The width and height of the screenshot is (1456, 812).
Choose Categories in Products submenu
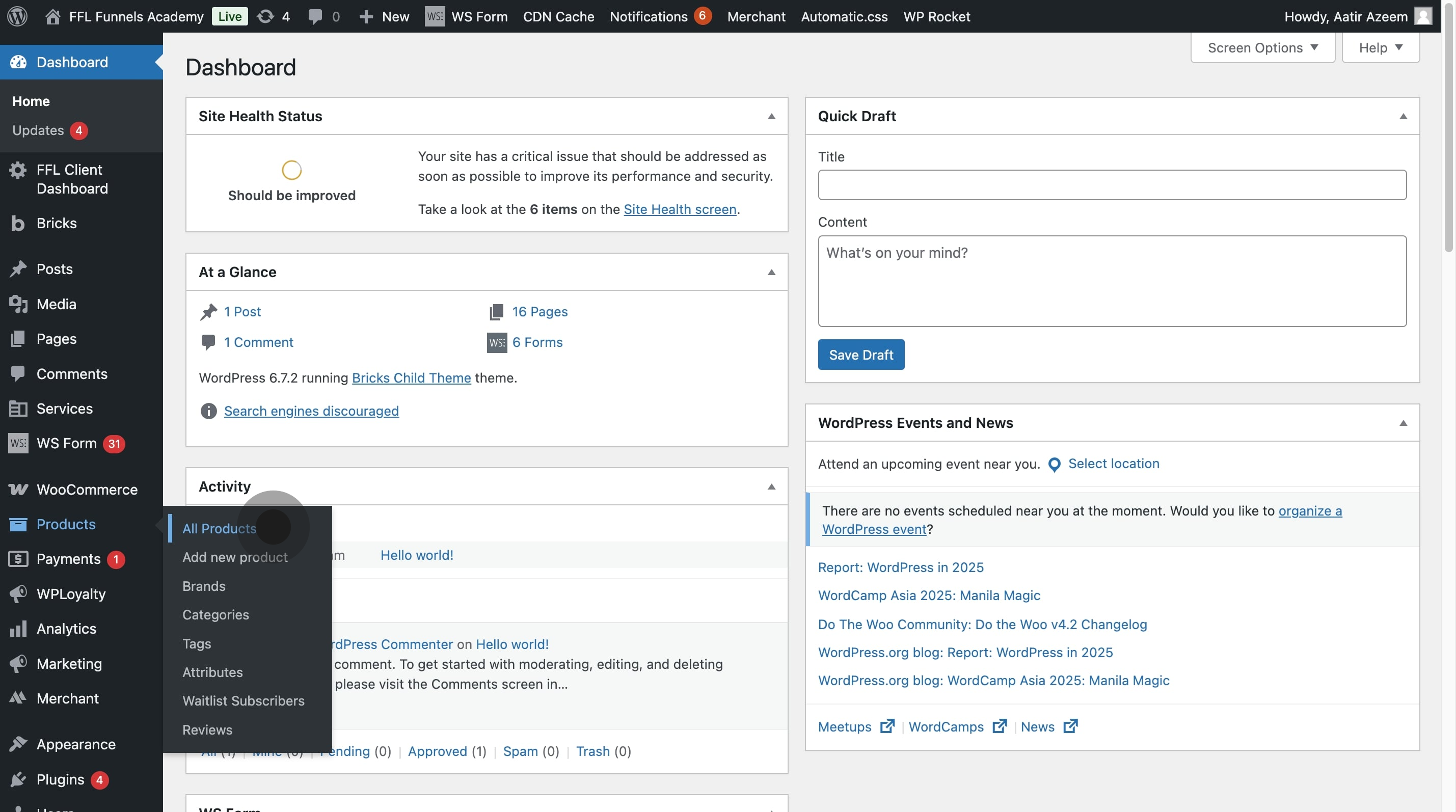tap(215, 614)
